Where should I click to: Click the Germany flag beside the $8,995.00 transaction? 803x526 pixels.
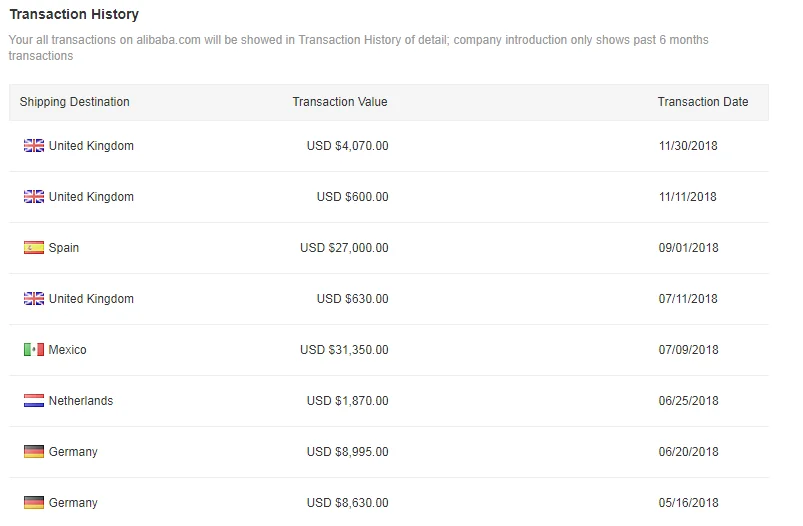(x=34, y=452)
